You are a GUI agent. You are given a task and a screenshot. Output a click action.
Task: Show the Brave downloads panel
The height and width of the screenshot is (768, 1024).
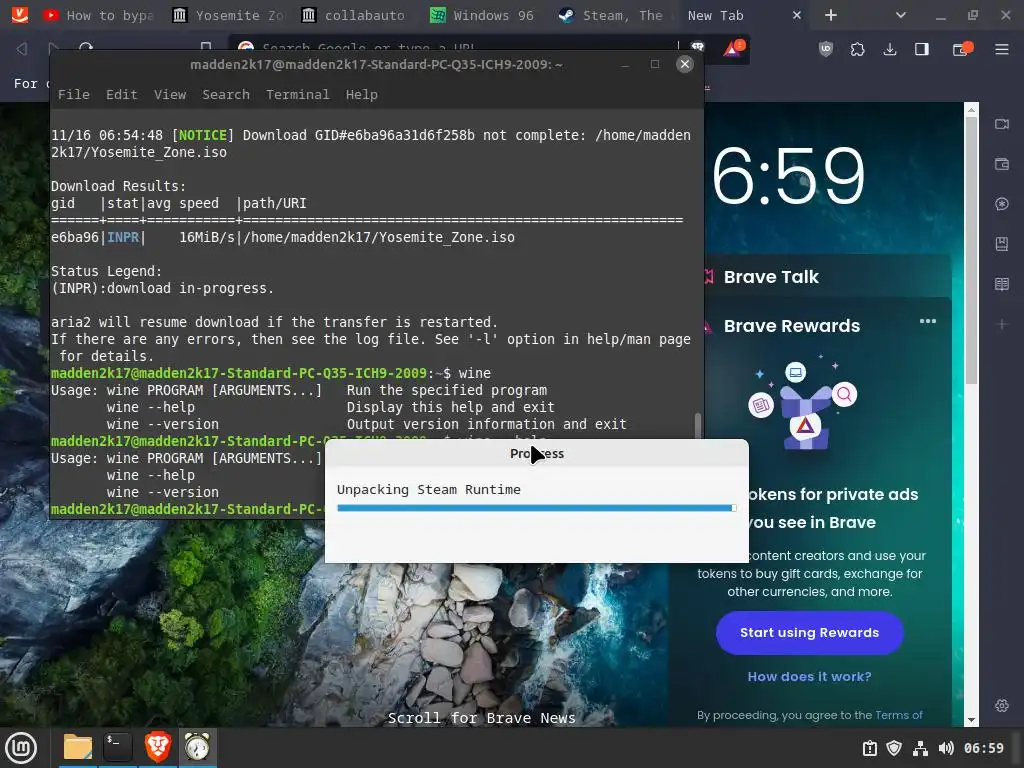click(x=889, y=49)
